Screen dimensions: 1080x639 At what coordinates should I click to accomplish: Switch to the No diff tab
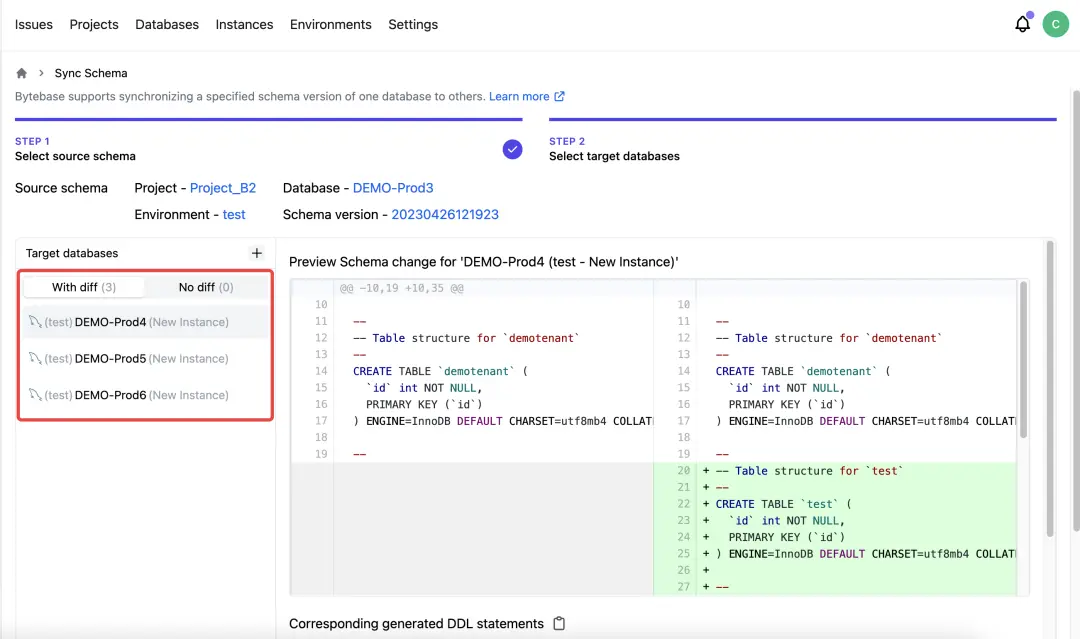pyautogui.click(x=205, y=287)
